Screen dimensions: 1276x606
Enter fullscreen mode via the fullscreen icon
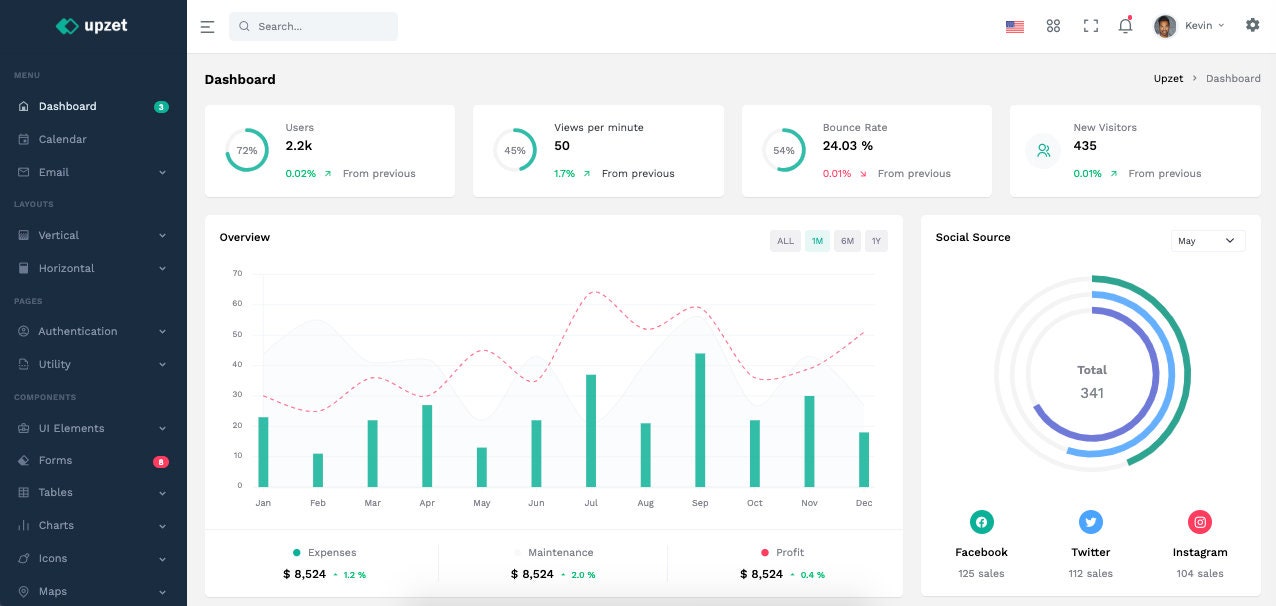(1089, 25)
